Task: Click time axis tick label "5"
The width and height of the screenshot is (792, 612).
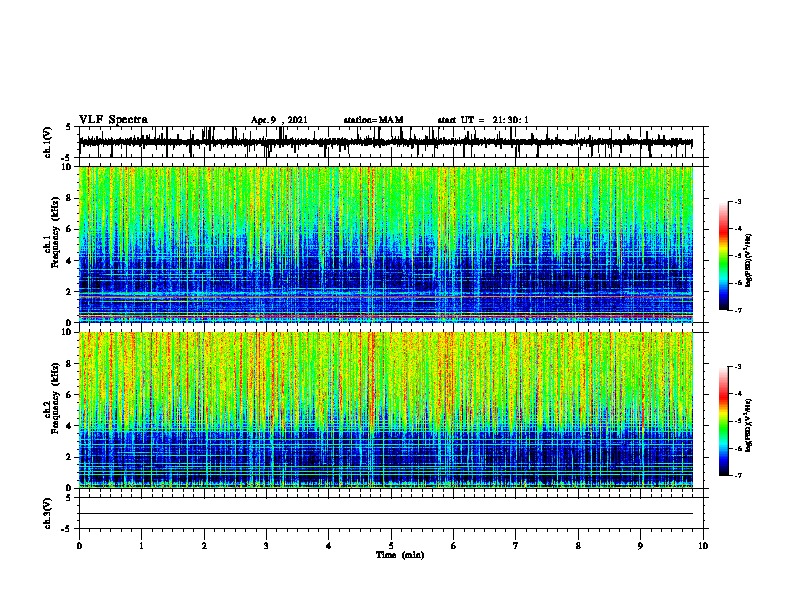Action: pos(391,546)
